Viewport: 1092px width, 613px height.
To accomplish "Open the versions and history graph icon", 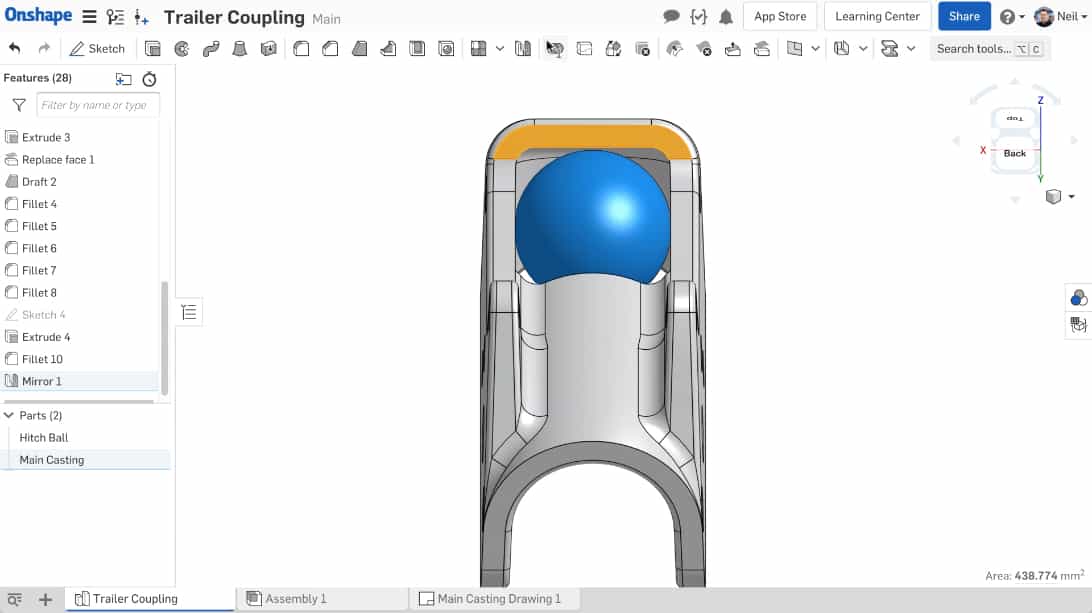I will pyautogui.click(x=115, y=17).
